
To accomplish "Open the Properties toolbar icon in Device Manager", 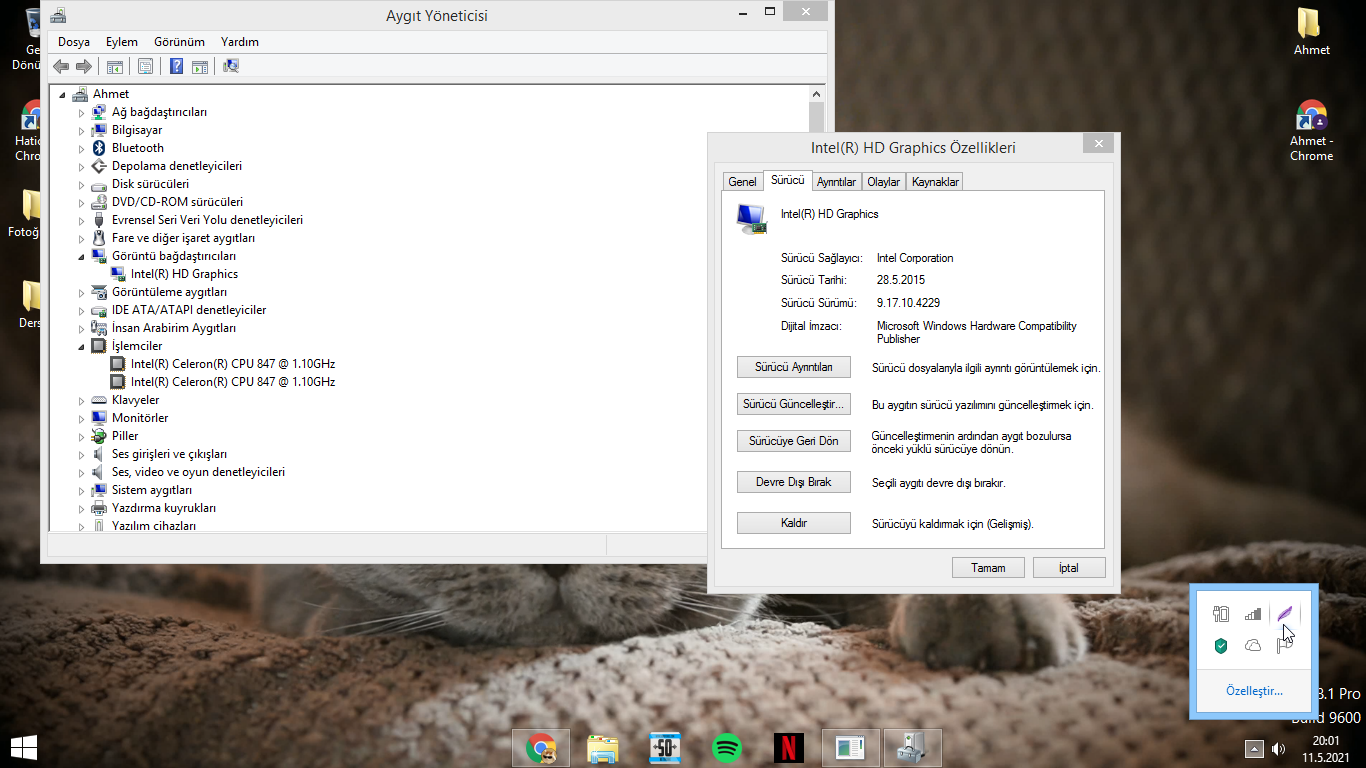I will pos(146,67).
